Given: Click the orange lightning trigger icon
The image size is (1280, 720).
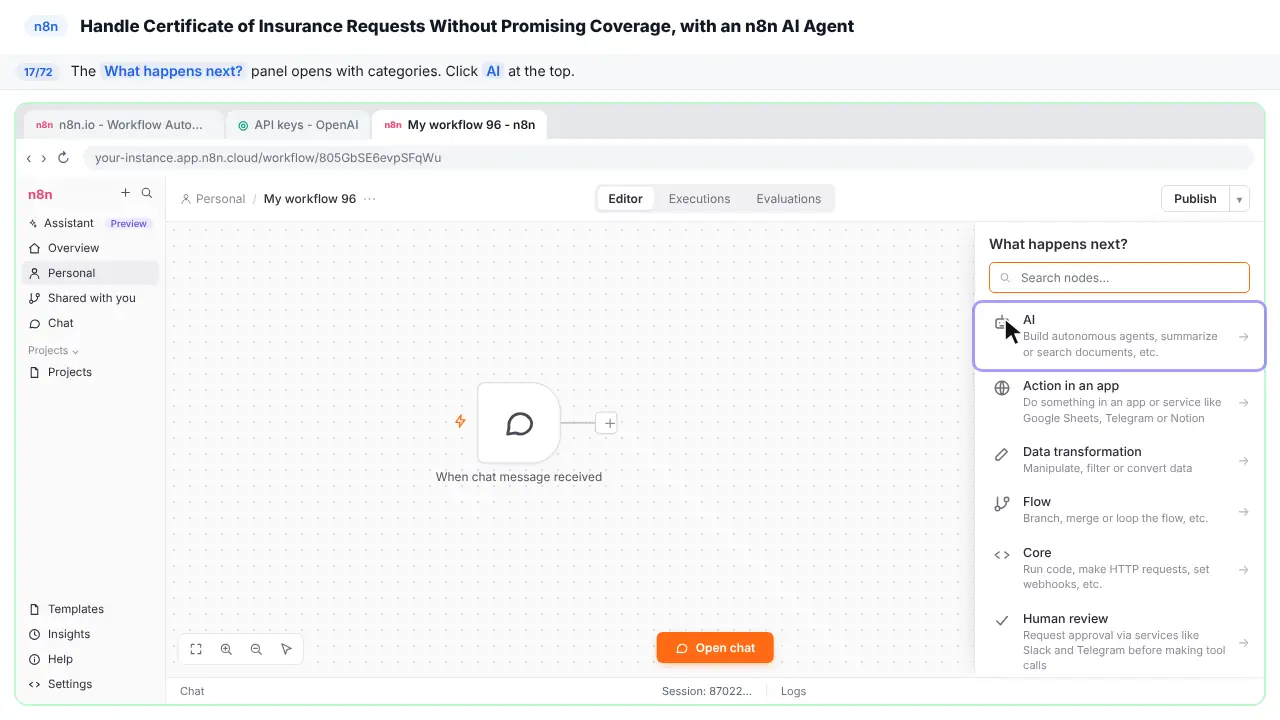Looking at the screenshot, I should click(x=460, y=422).
